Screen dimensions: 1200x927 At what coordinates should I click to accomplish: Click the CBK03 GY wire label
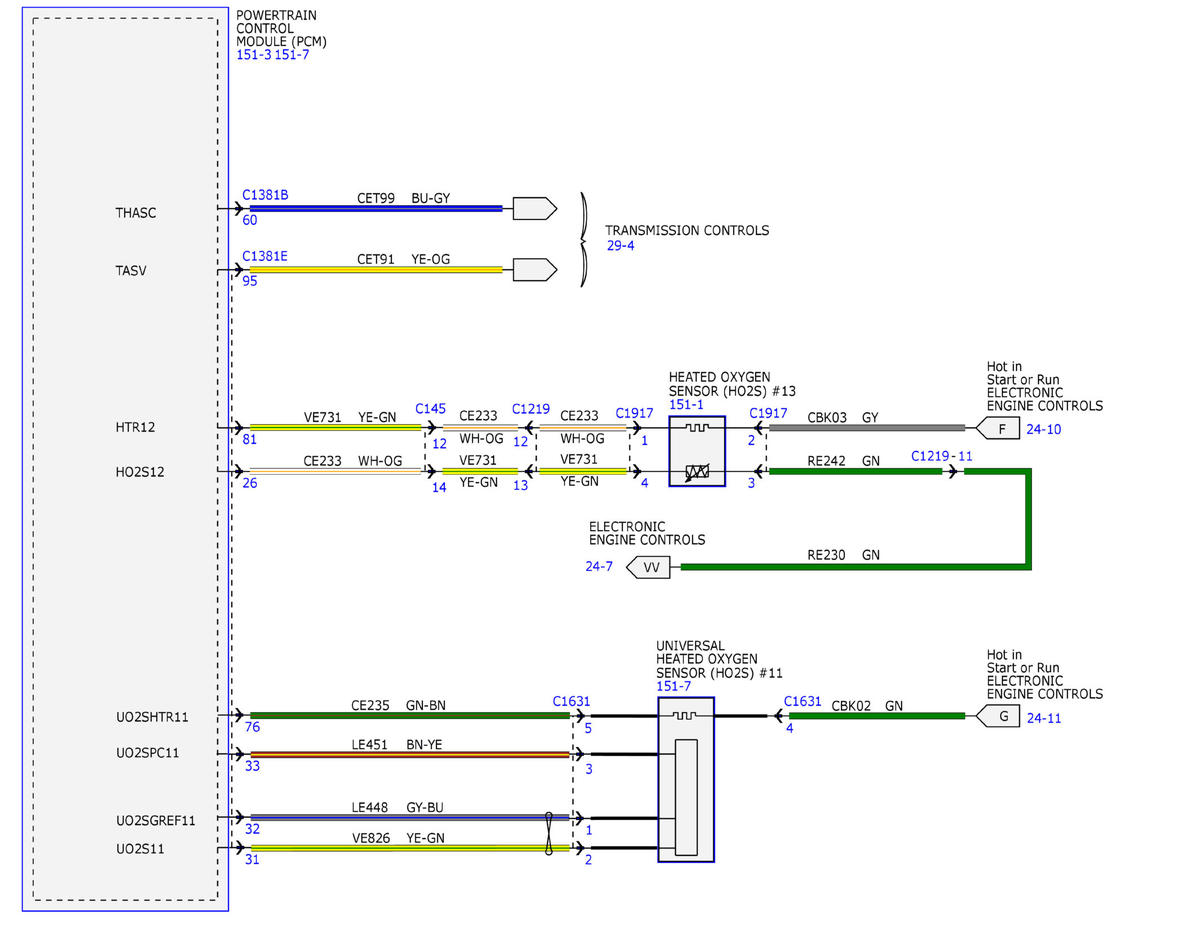(x=842, y=417)
